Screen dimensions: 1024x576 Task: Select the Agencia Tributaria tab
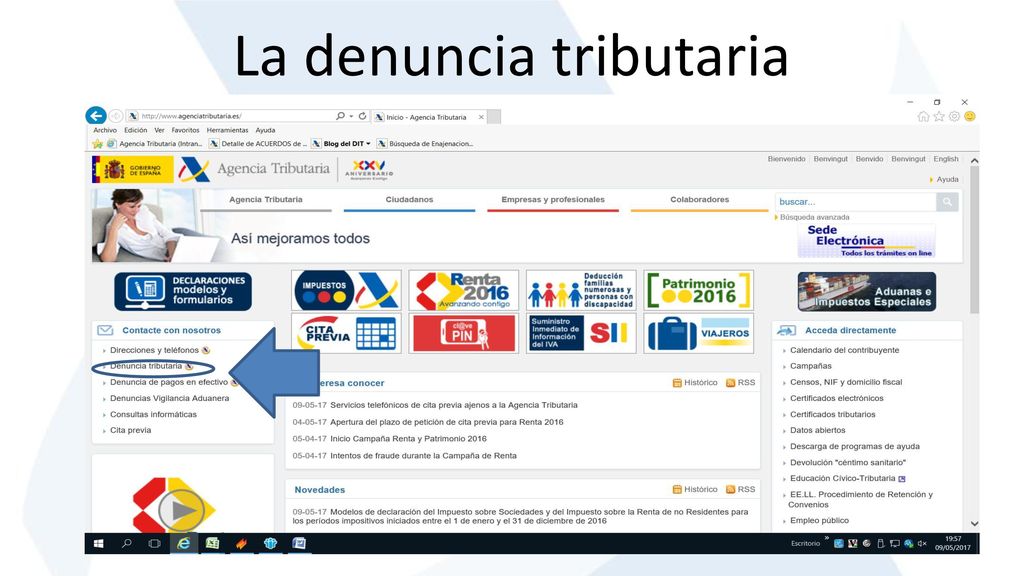(266, 200)
